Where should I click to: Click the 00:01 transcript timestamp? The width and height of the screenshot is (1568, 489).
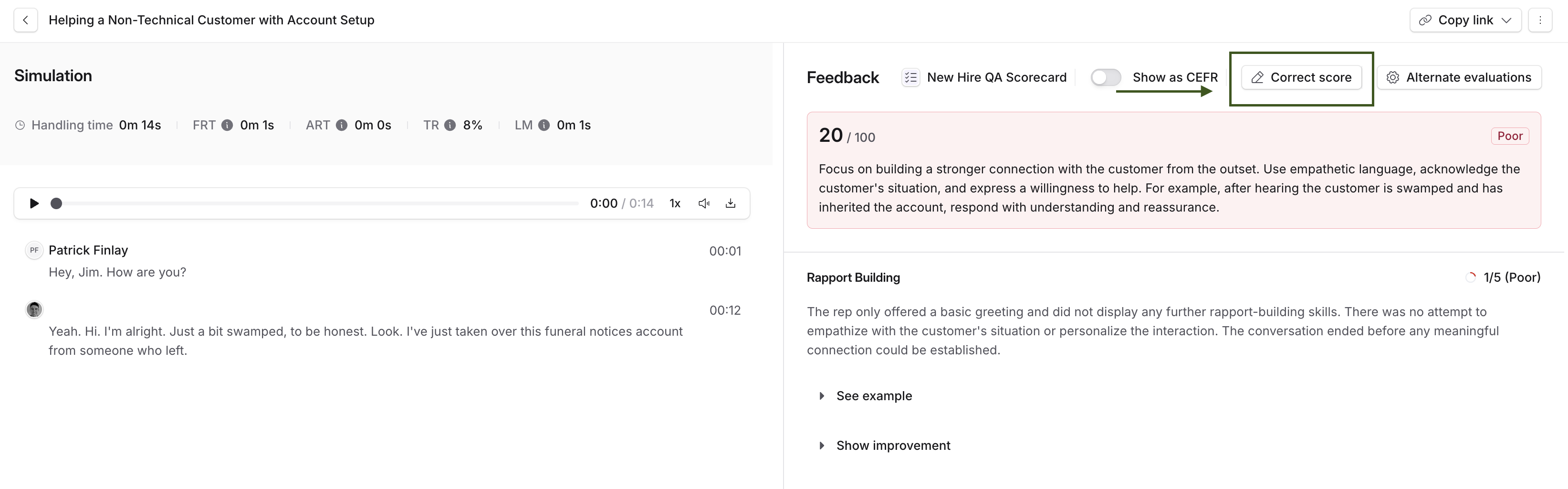[725, 251]
